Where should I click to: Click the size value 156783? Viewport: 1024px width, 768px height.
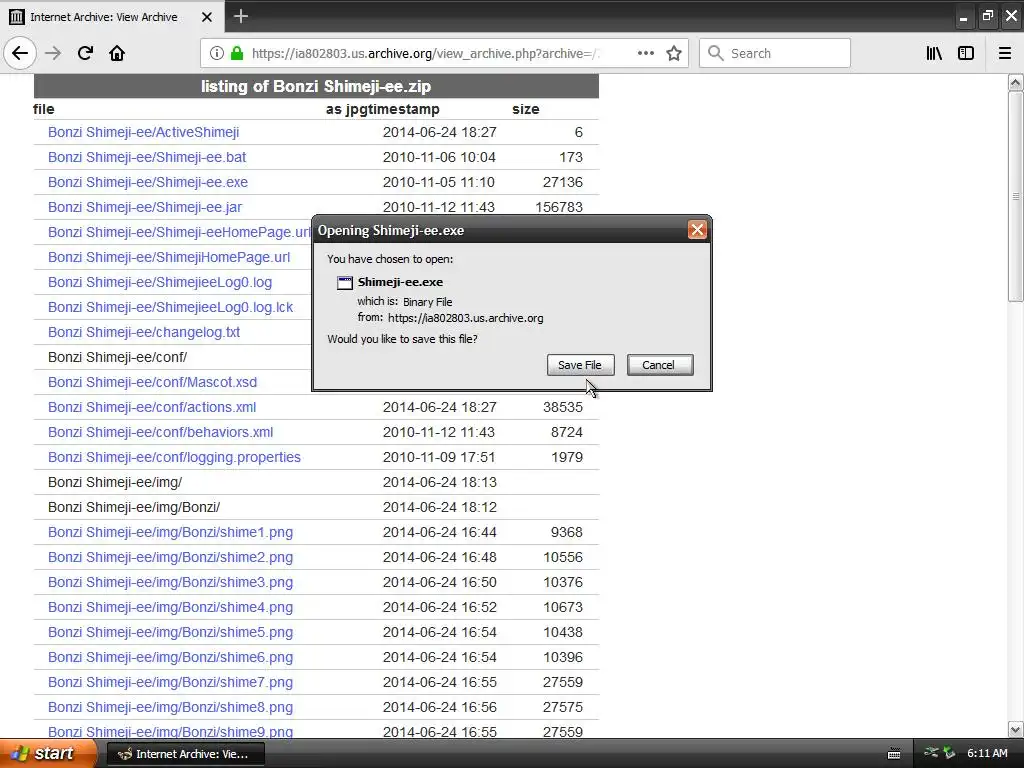click(x=559, y=207)
